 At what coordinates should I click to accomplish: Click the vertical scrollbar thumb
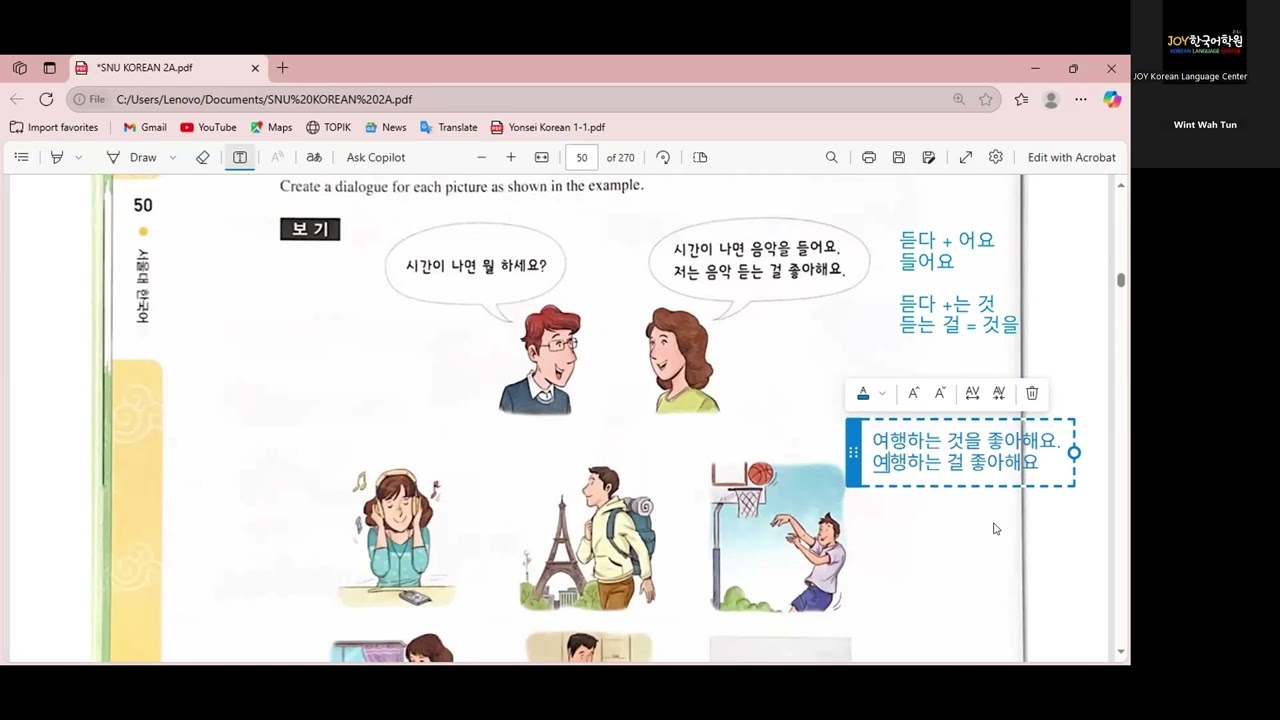coord(1121,280)
